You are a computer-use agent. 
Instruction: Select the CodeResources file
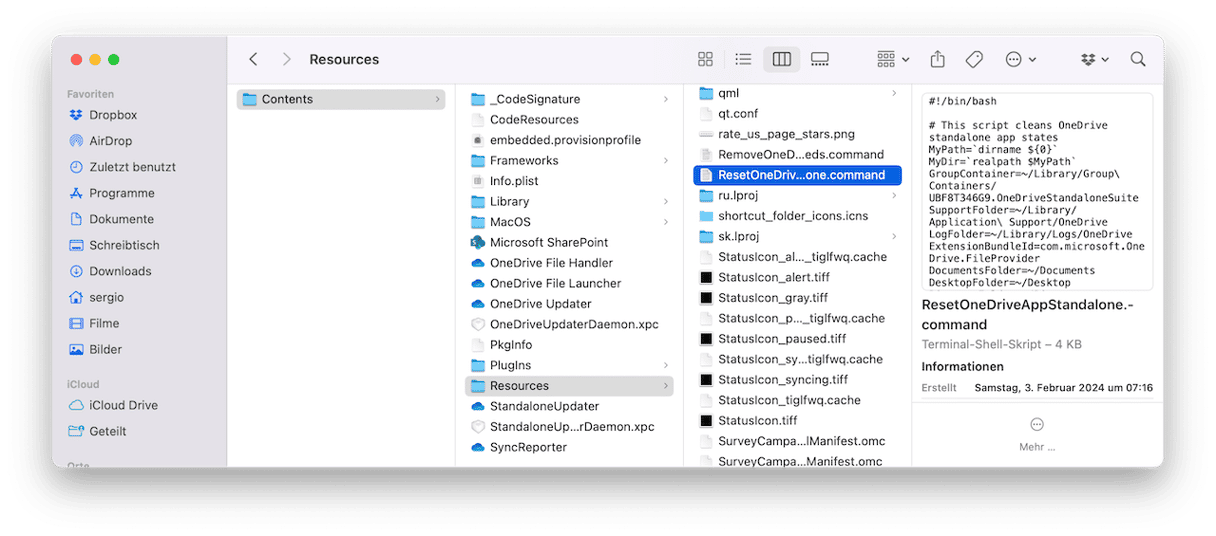point(534,120)
